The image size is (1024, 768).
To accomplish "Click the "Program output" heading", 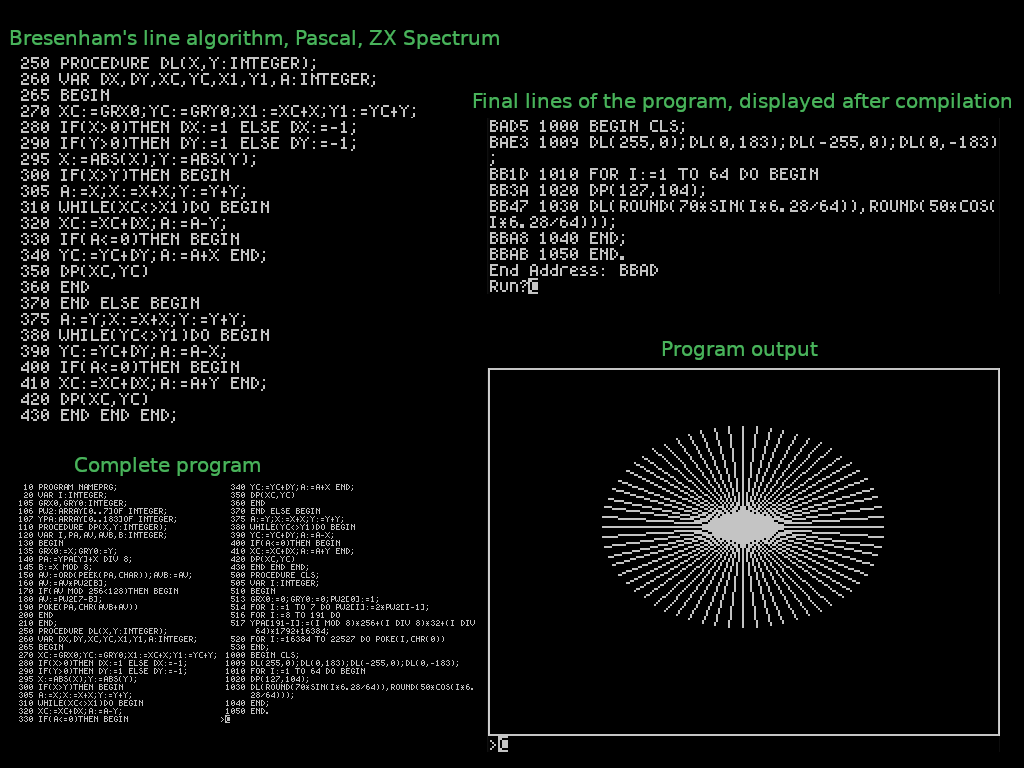I will 739,349.
